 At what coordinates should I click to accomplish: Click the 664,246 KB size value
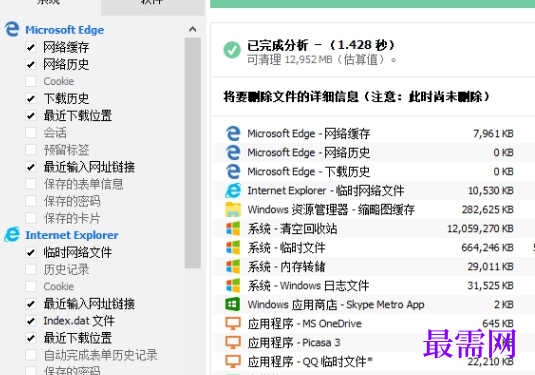488,247
